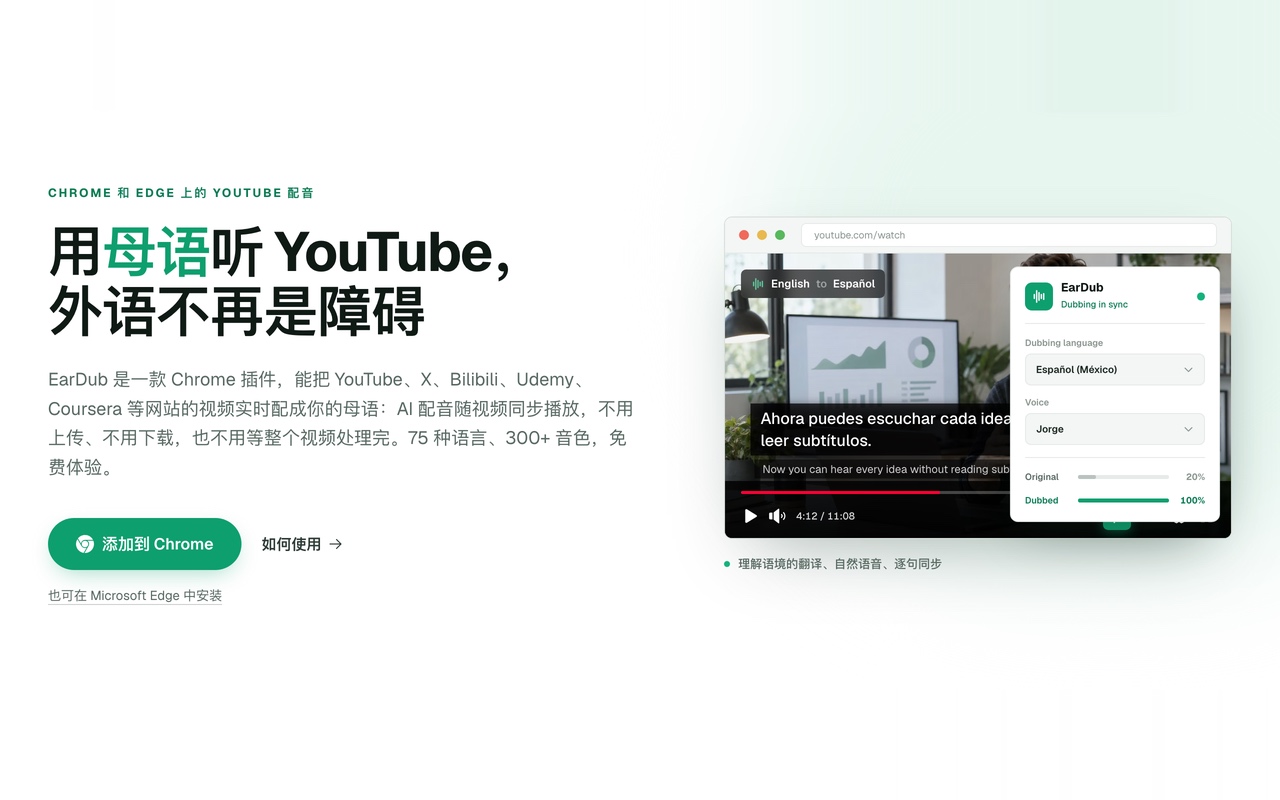Viewport: 1280px width, 800px height.
Task: Click the Dubbing in sync status text
Action: pos(1094,305)
